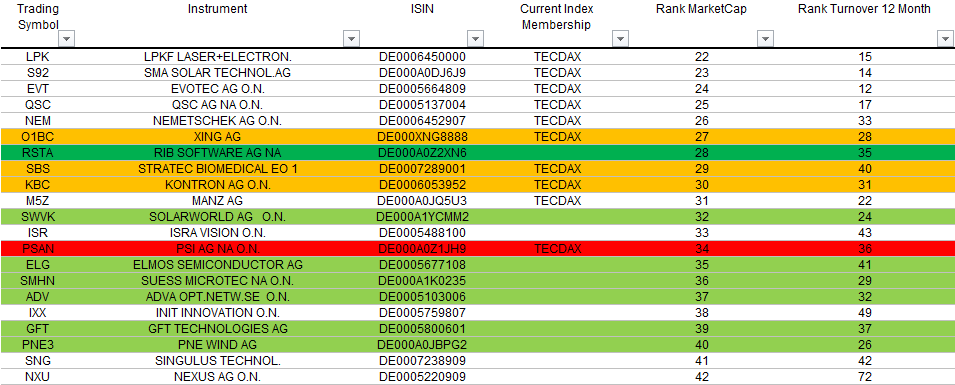
Task: Click ISIN DE0005800601 for GFT Technologies
Action: (x=423, y=328)
